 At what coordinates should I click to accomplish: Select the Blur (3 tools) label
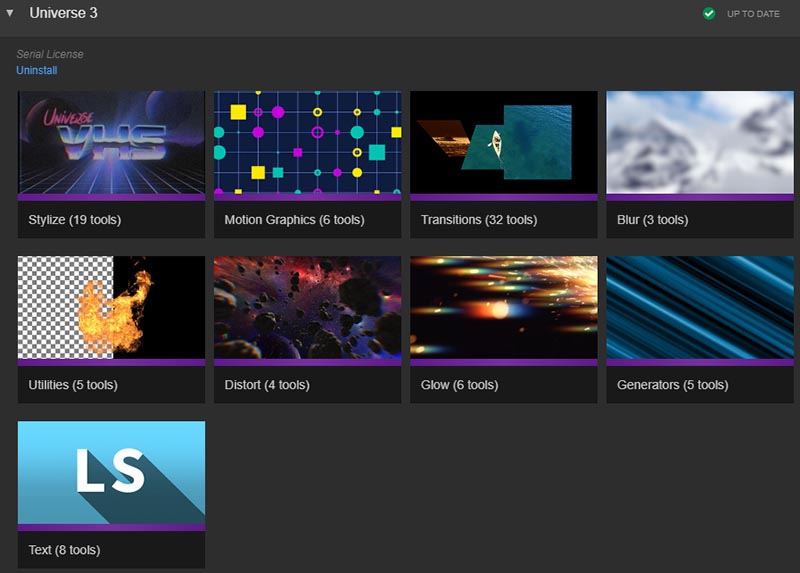pos(653,220)
